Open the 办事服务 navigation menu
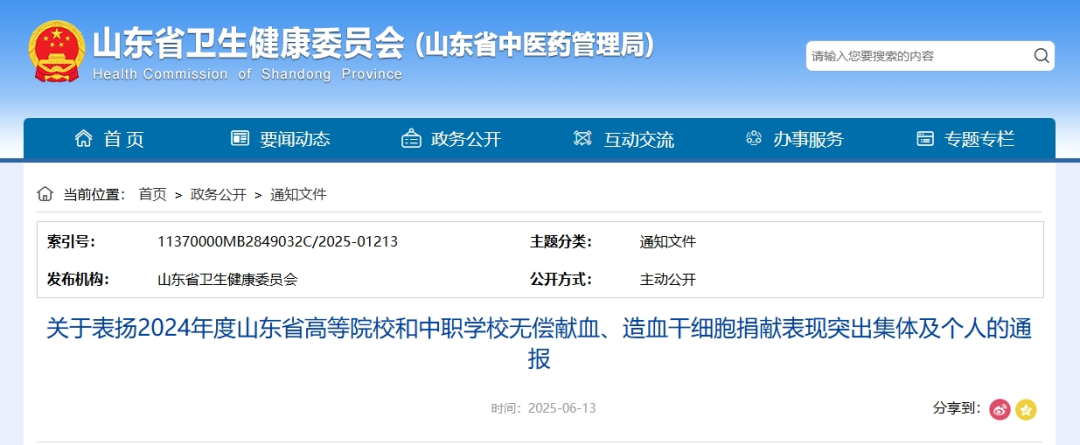Image resolution: width=1080 pixels, height=445 pixels. click(808, 139)
